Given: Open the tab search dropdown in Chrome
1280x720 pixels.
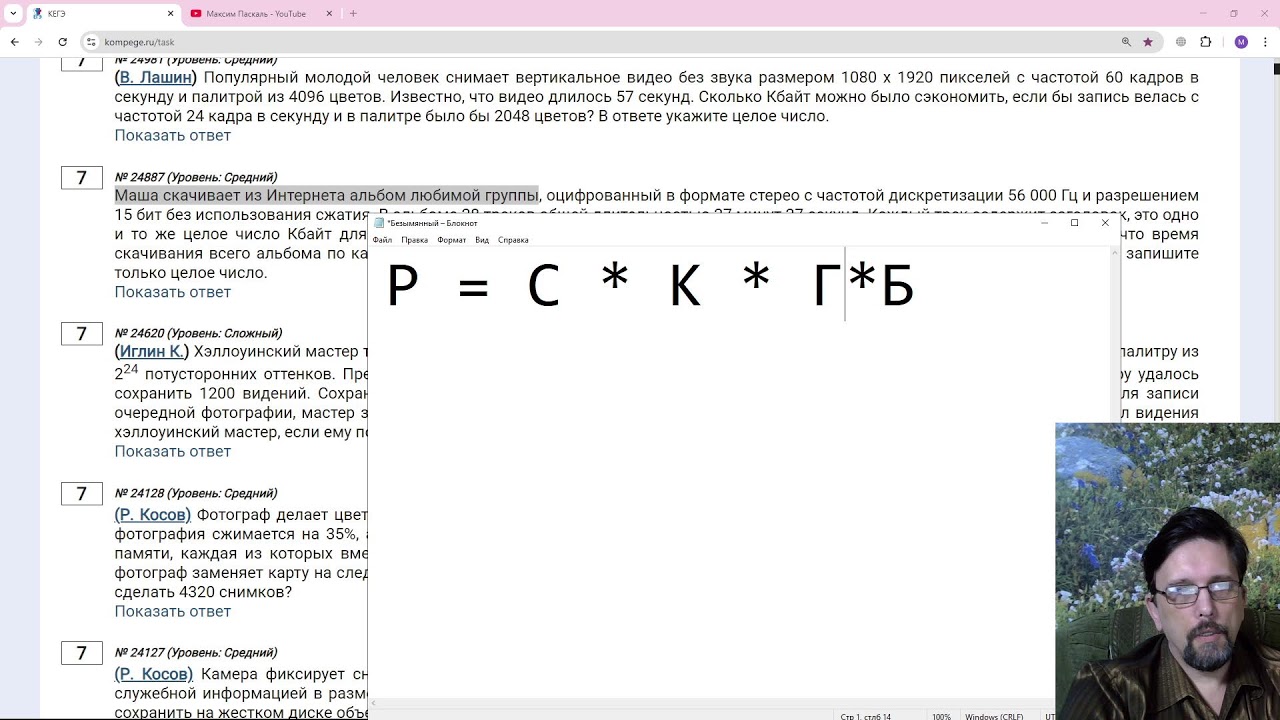Looking at the screenshot, I should [x=13, y=14].
